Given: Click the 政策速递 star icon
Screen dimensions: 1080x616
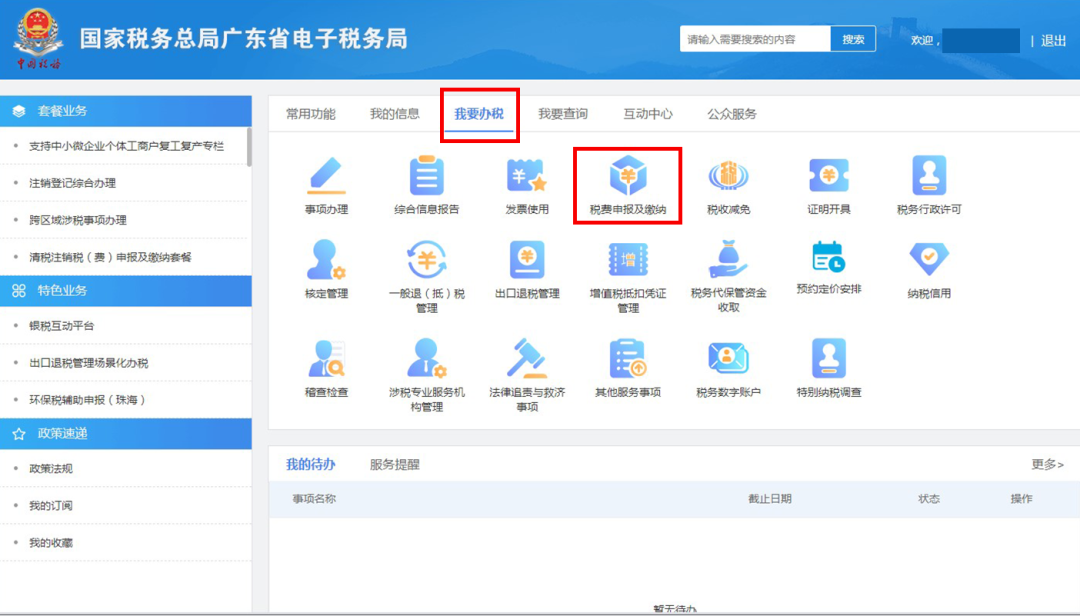Looking at the screenshot, I should (x=19, y=434).
